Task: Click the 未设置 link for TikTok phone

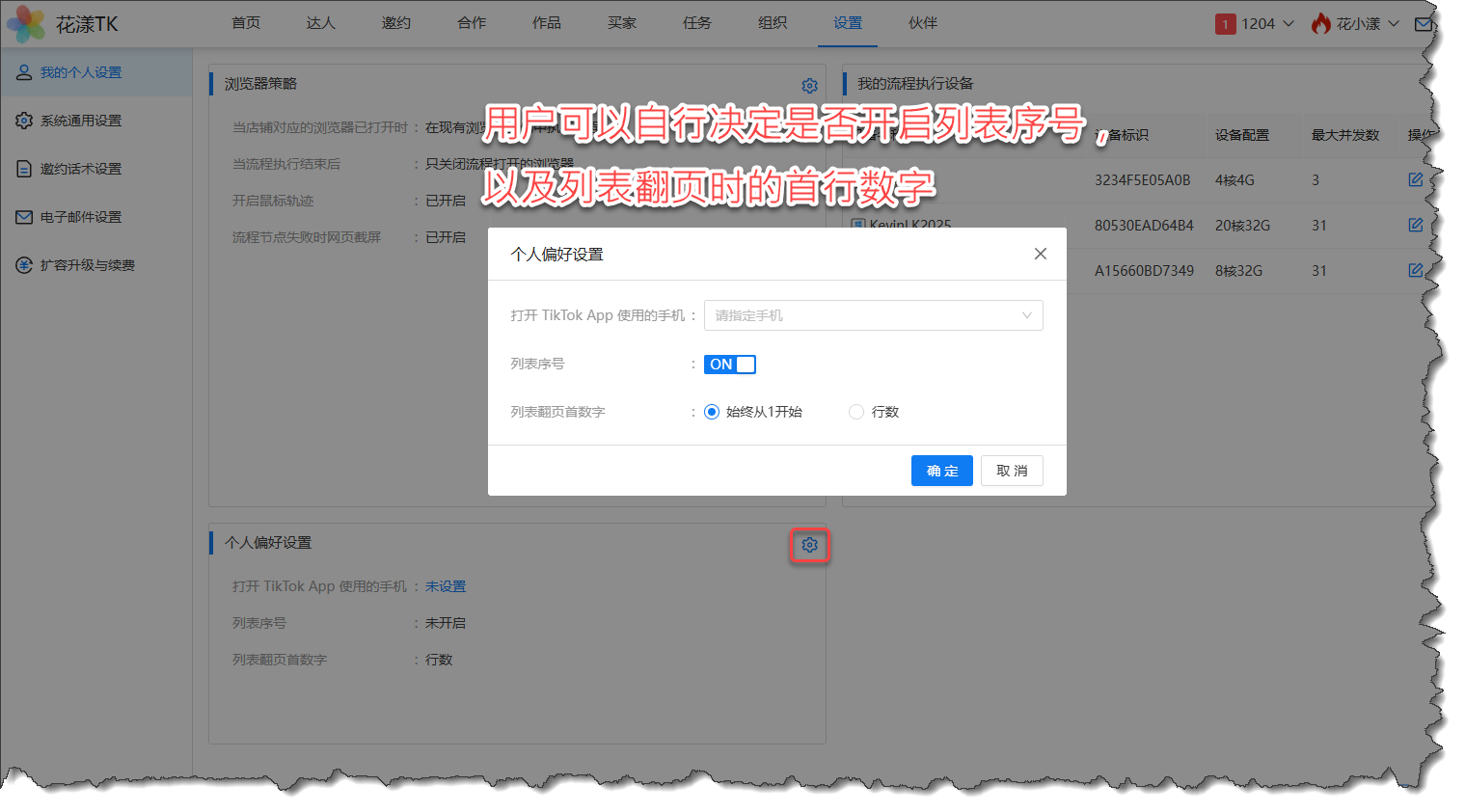Action: [446, 586]
